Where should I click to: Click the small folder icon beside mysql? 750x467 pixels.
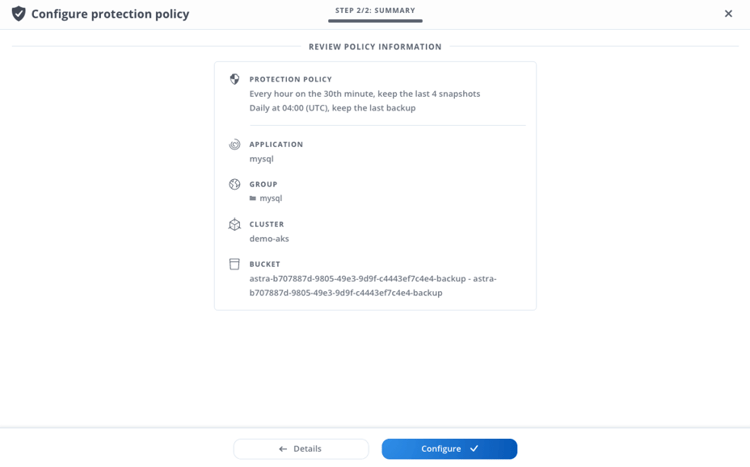point(253,198)
